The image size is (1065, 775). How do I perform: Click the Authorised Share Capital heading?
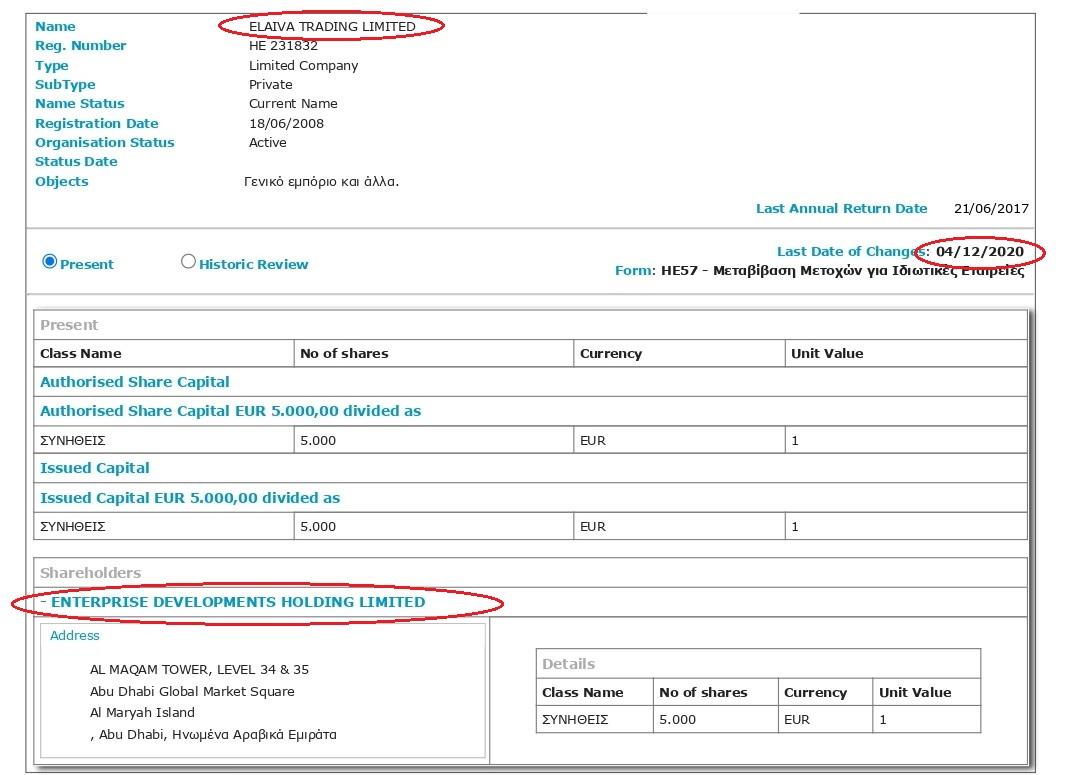tap(135, 382)
